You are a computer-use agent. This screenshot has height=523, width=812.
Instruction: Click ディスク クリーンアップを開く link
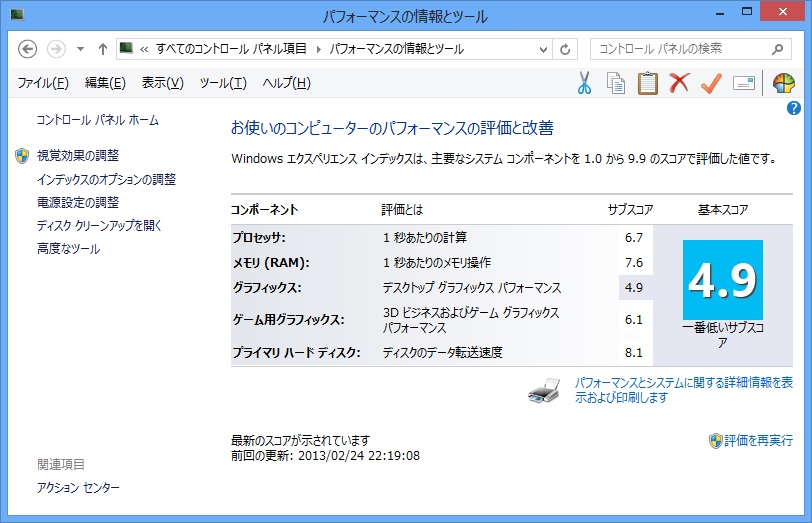coord(99,225)
